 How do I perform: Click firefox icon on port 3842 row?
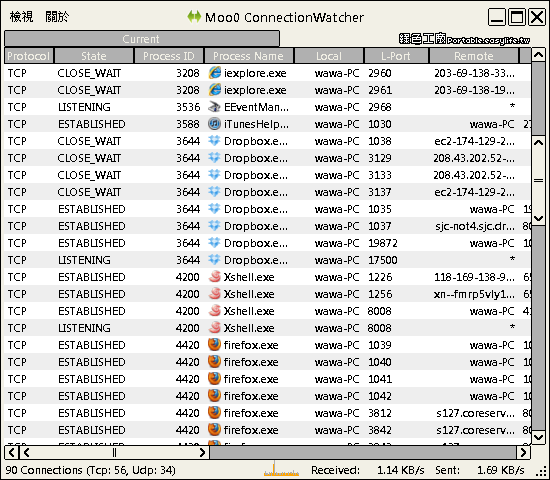(x=214, y=430)
